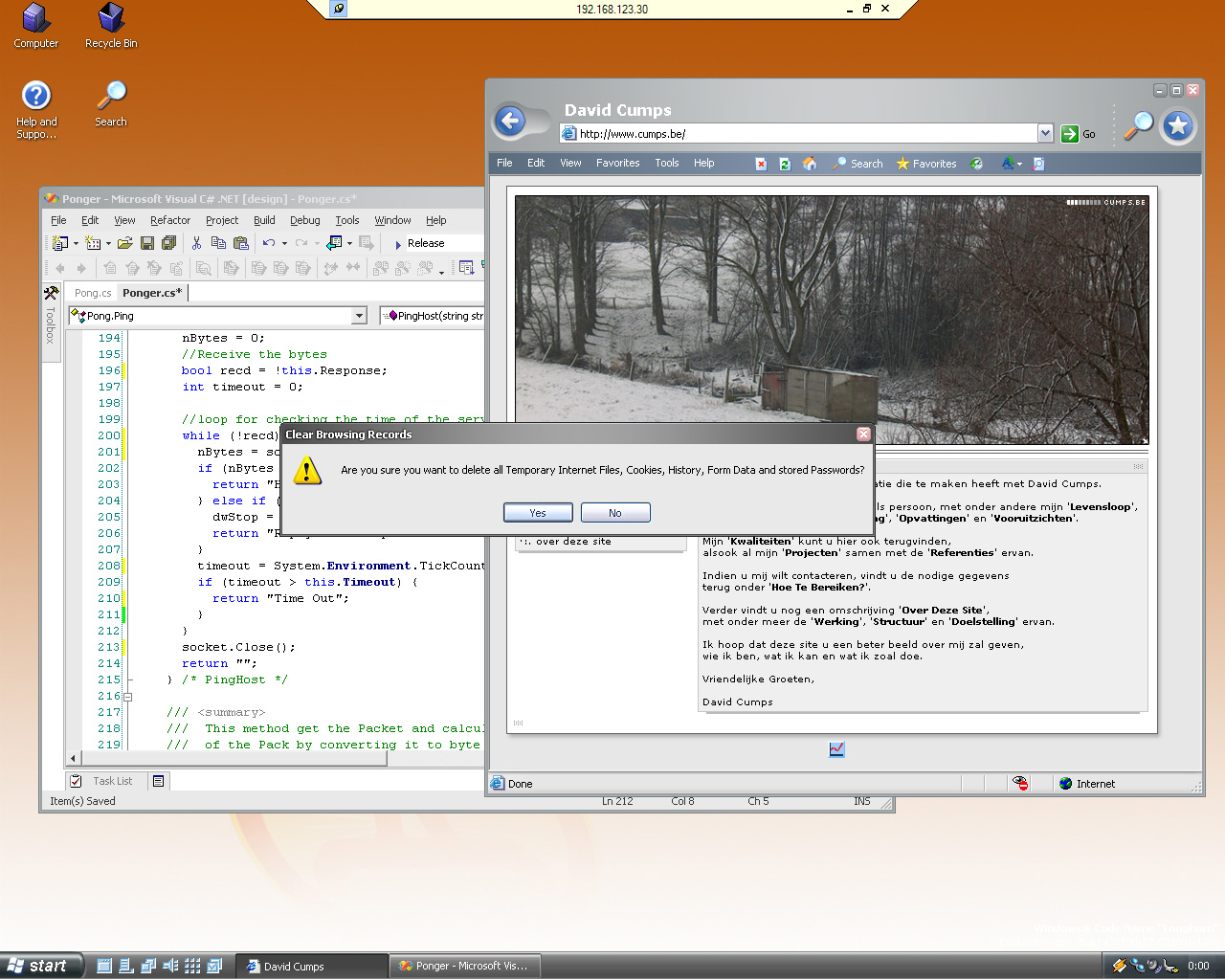Click the Open File folder icon in Visual Studio
This screenshot has height=980, width=1225.
(x=124, y=243)
